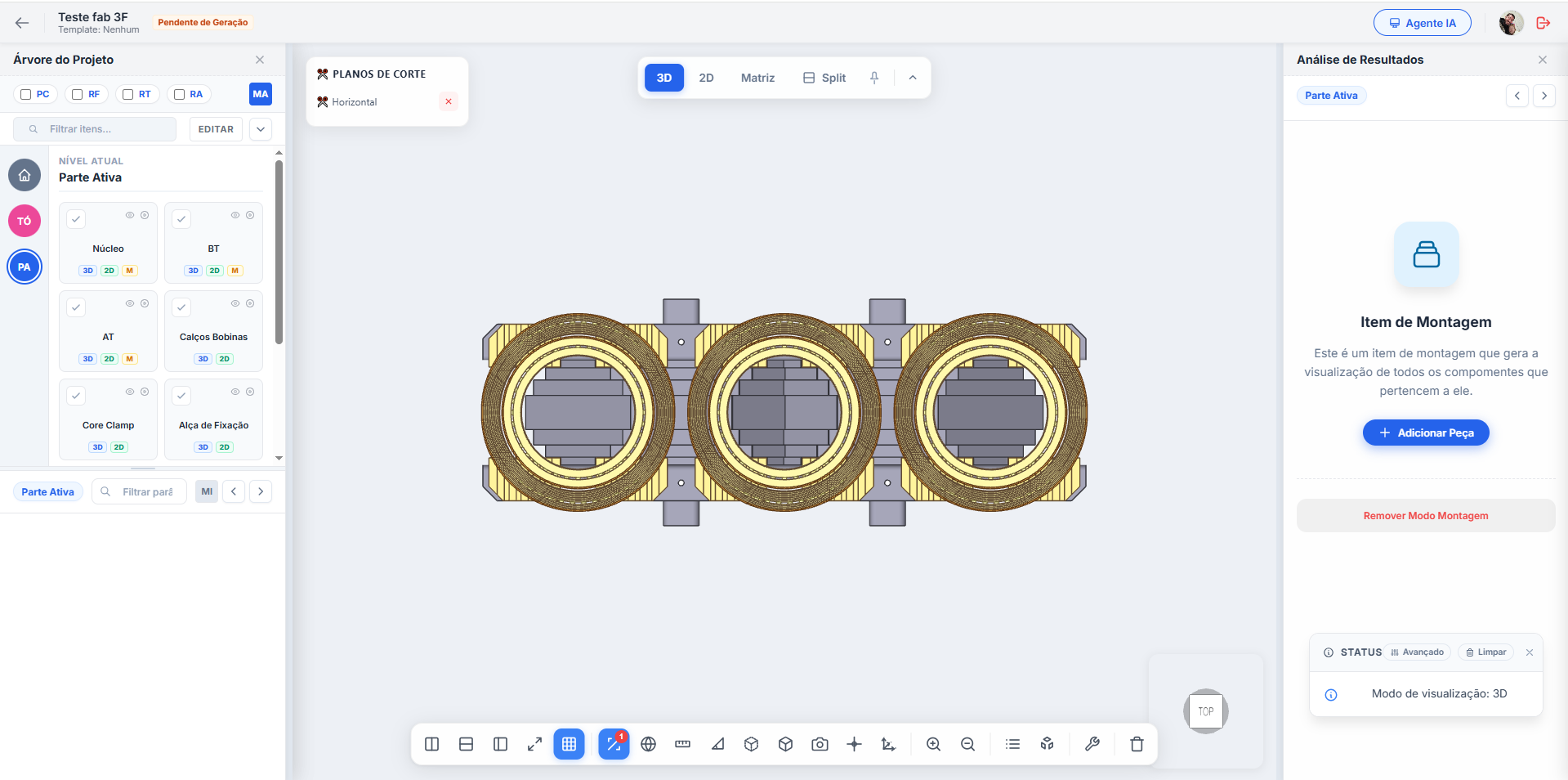Click the TOP view cube
The height and width of the screenshot is (780, 1568).
(1206, 711)
